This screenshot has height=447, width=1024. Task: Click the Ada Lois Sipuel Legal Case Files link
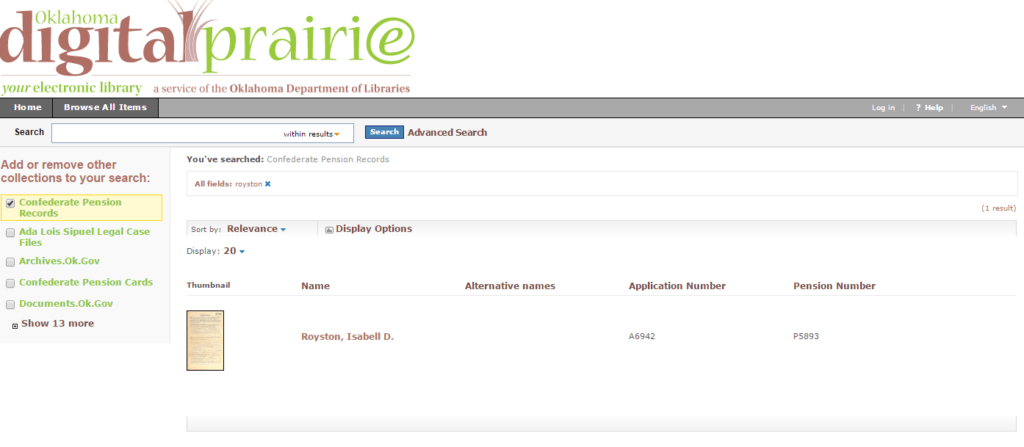coord(84,237)
